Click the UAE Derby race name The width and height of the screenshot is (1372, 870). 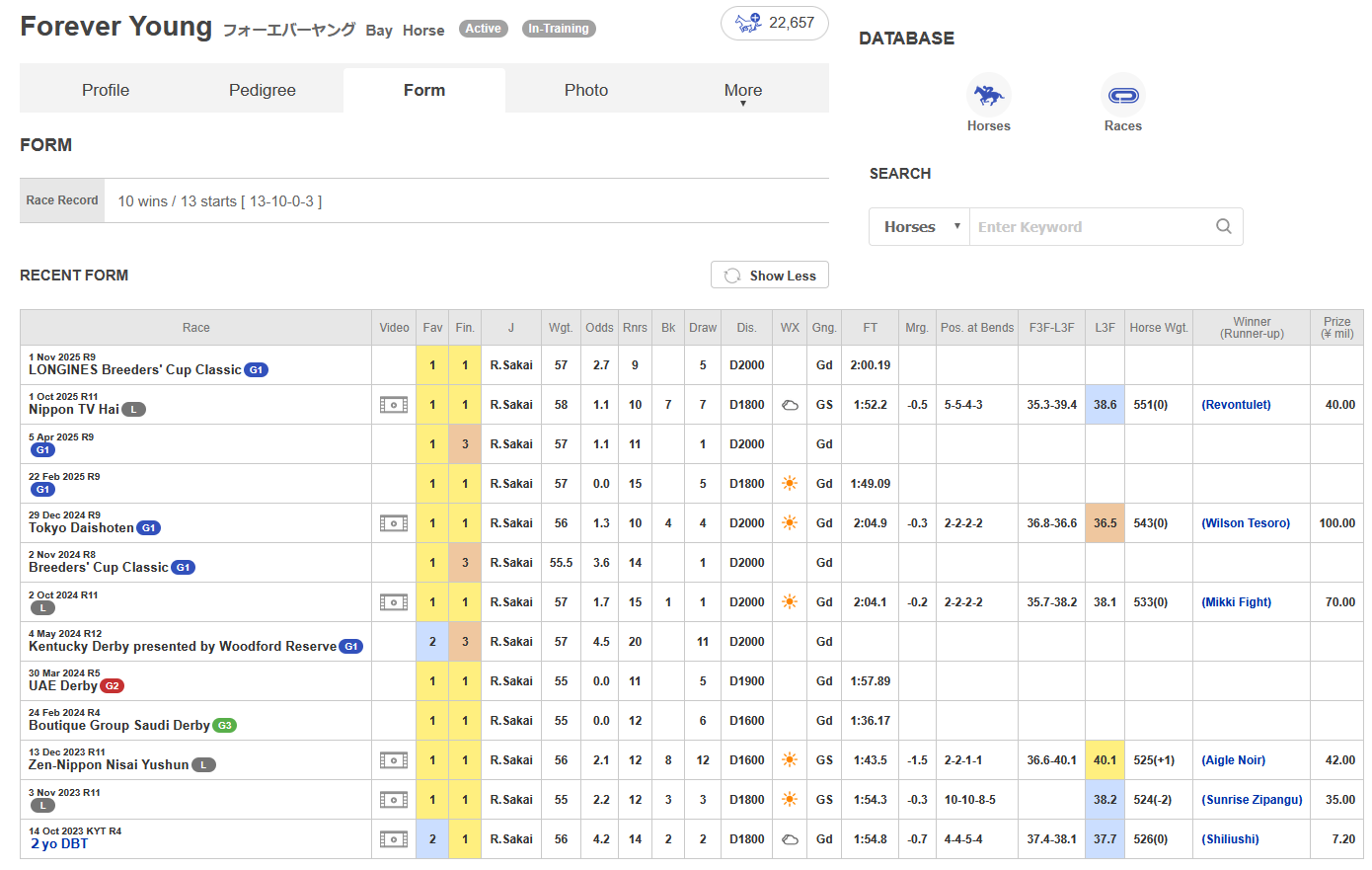click(63, 686)
